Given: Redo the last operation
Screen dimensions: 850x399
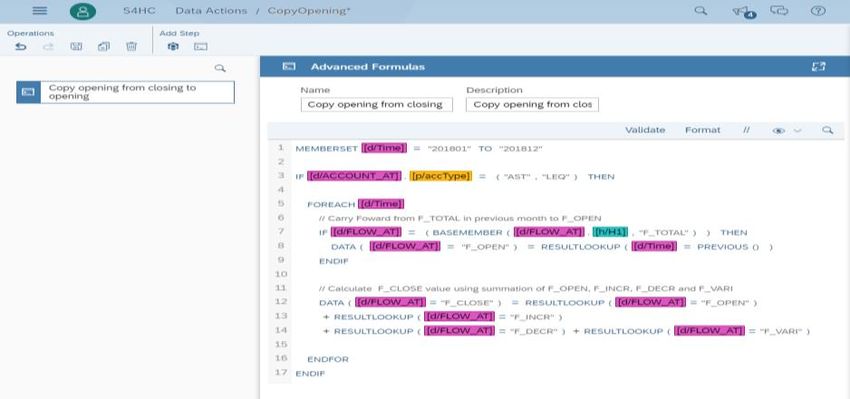Looking at the screenshot, I should point(49,47).
